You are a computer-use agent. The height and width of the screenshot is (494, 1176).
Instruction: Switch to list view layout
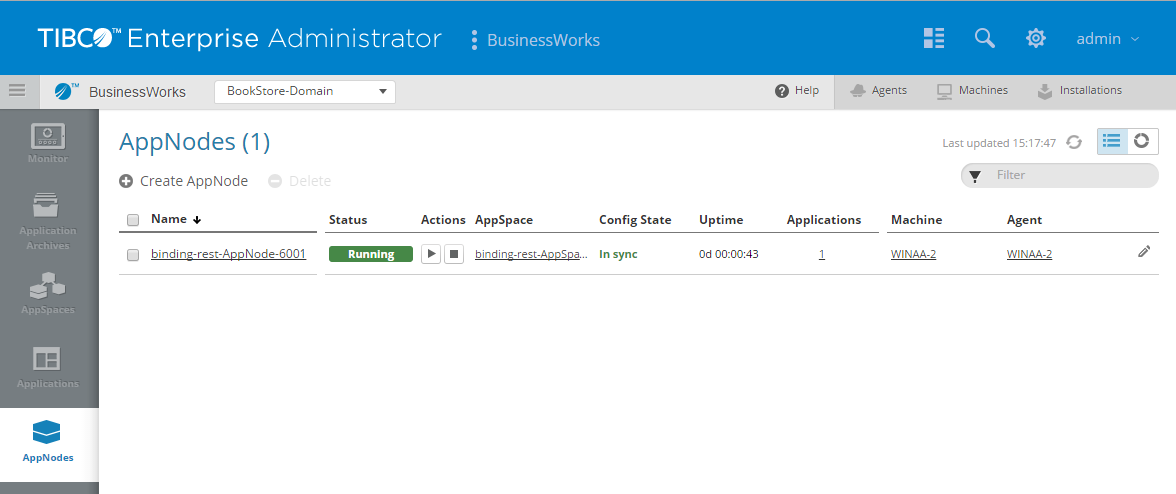1112,141
